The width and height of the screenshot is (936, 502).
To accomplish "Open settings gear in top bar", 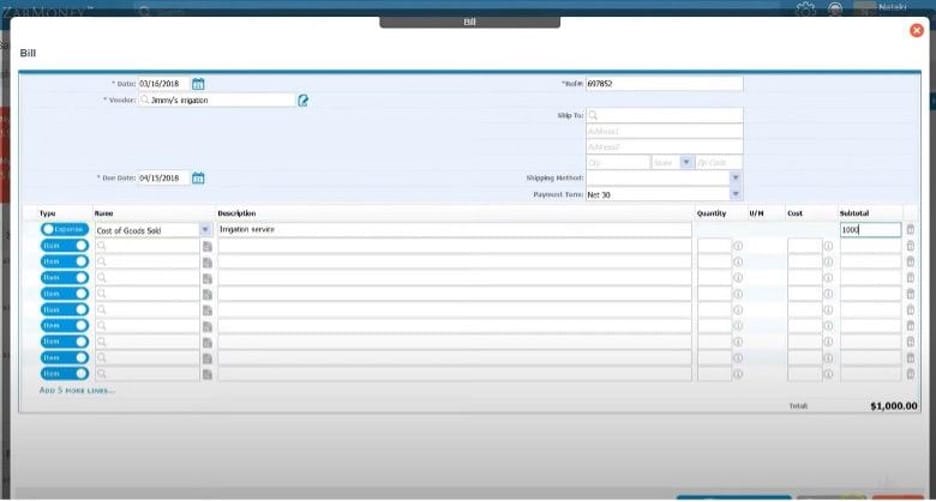I will (803, 9).
